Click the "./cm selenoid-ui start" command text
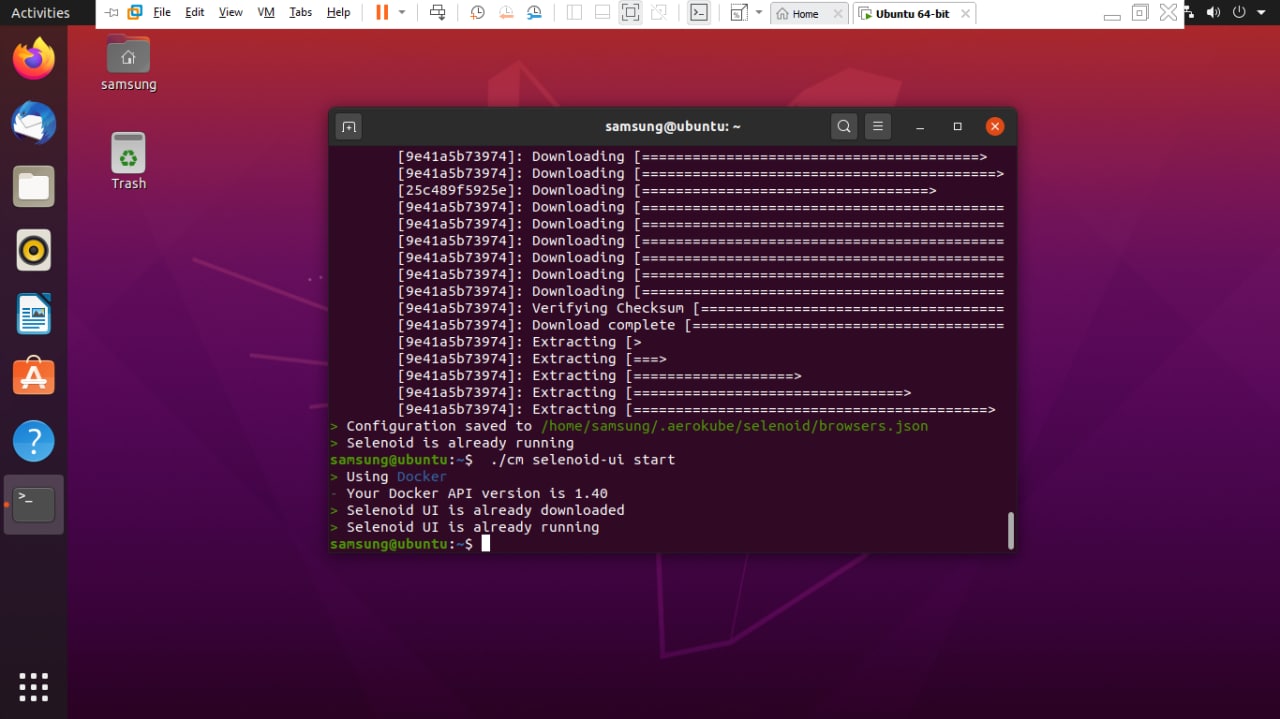Image resolution: width=1280 pixels, height=719 pixels. click(582, 460)
